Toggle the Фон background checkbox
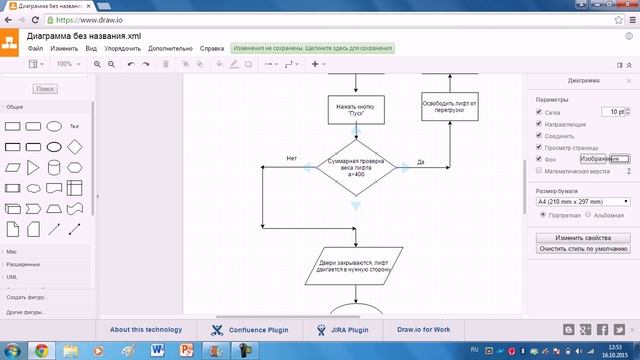 click(x=539, y=159)
